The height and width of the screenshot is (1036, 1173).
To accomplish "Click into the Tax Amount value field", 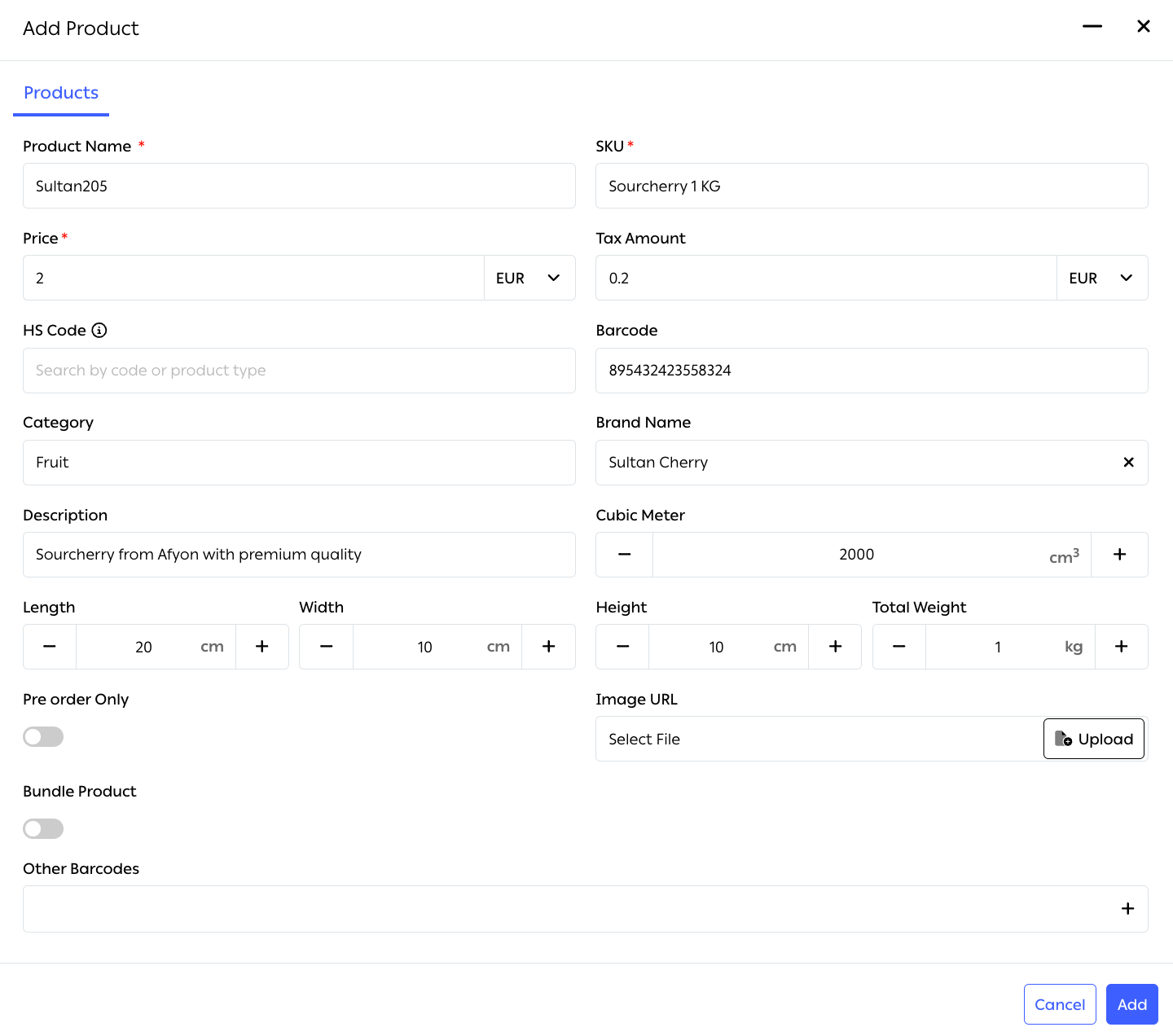I will click(826, 278).
